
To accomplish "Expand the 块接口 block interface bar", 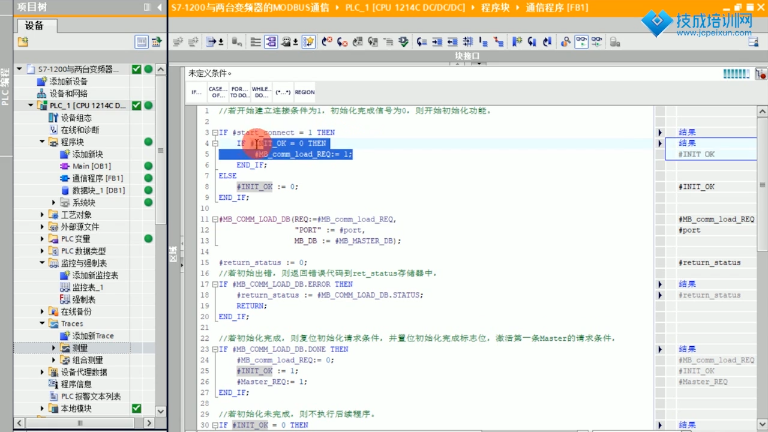I will 467,56.
